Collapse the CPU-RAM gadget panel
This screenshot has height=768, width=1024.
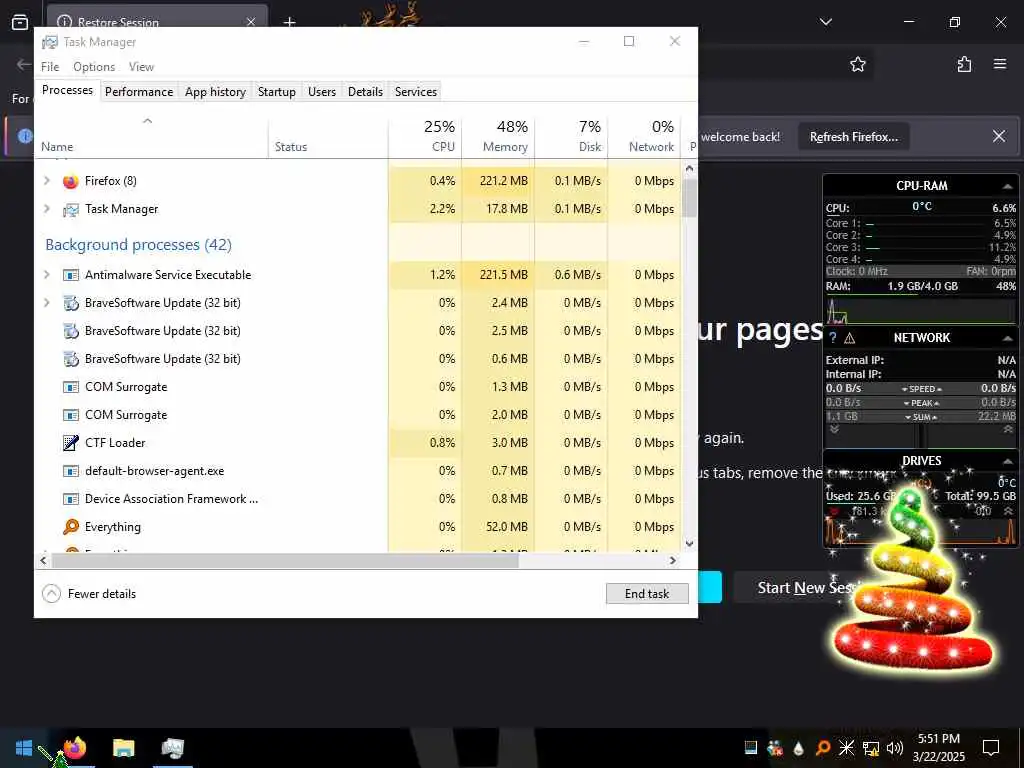pyautogui.click(x=1007, y=186)
